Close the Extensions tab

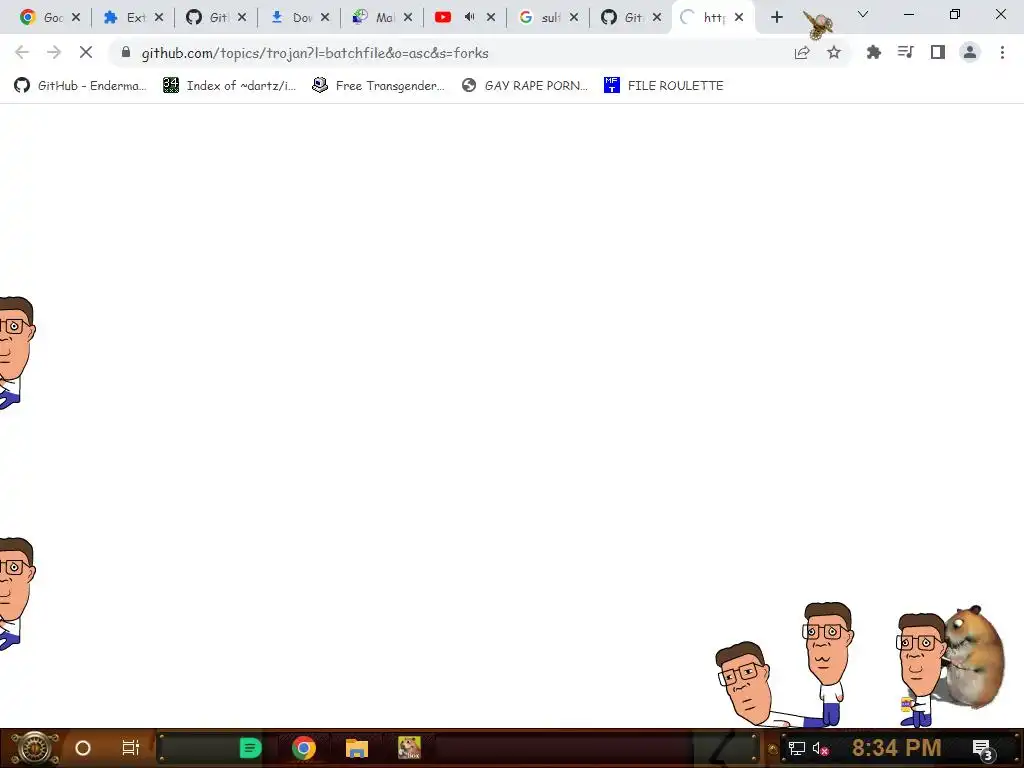point(159,18)
